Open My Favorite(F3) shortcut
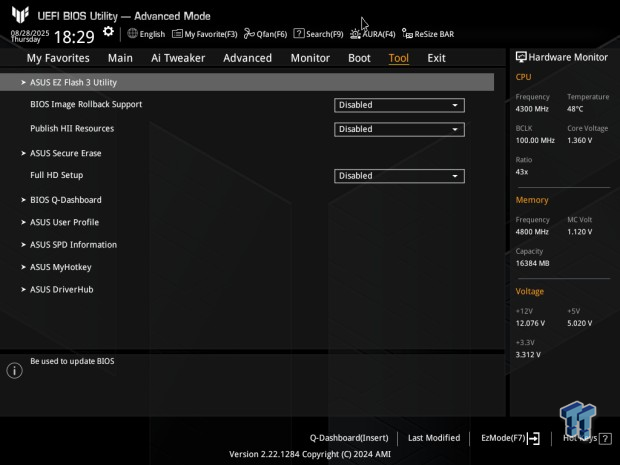Image resolution: width=620 pixels, height=465 pixels. click(x=204, y=34)
